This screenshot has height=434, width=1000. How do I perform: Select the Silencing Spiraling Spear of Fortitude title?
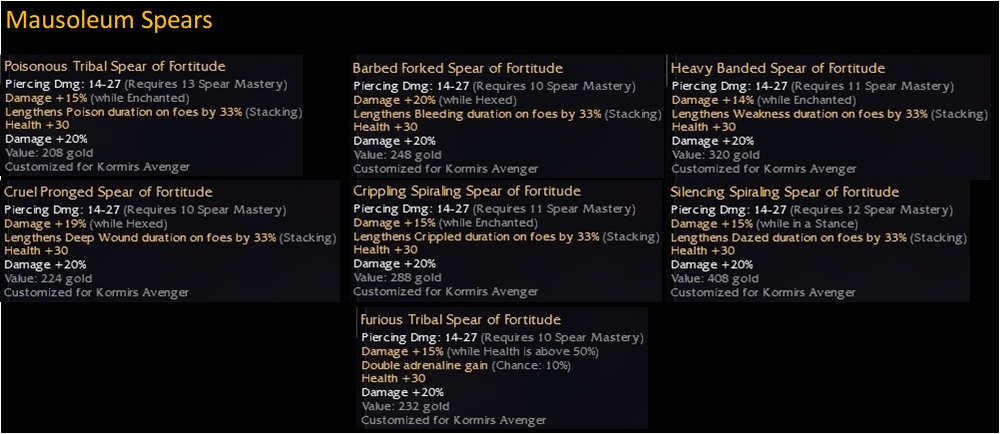785,191
